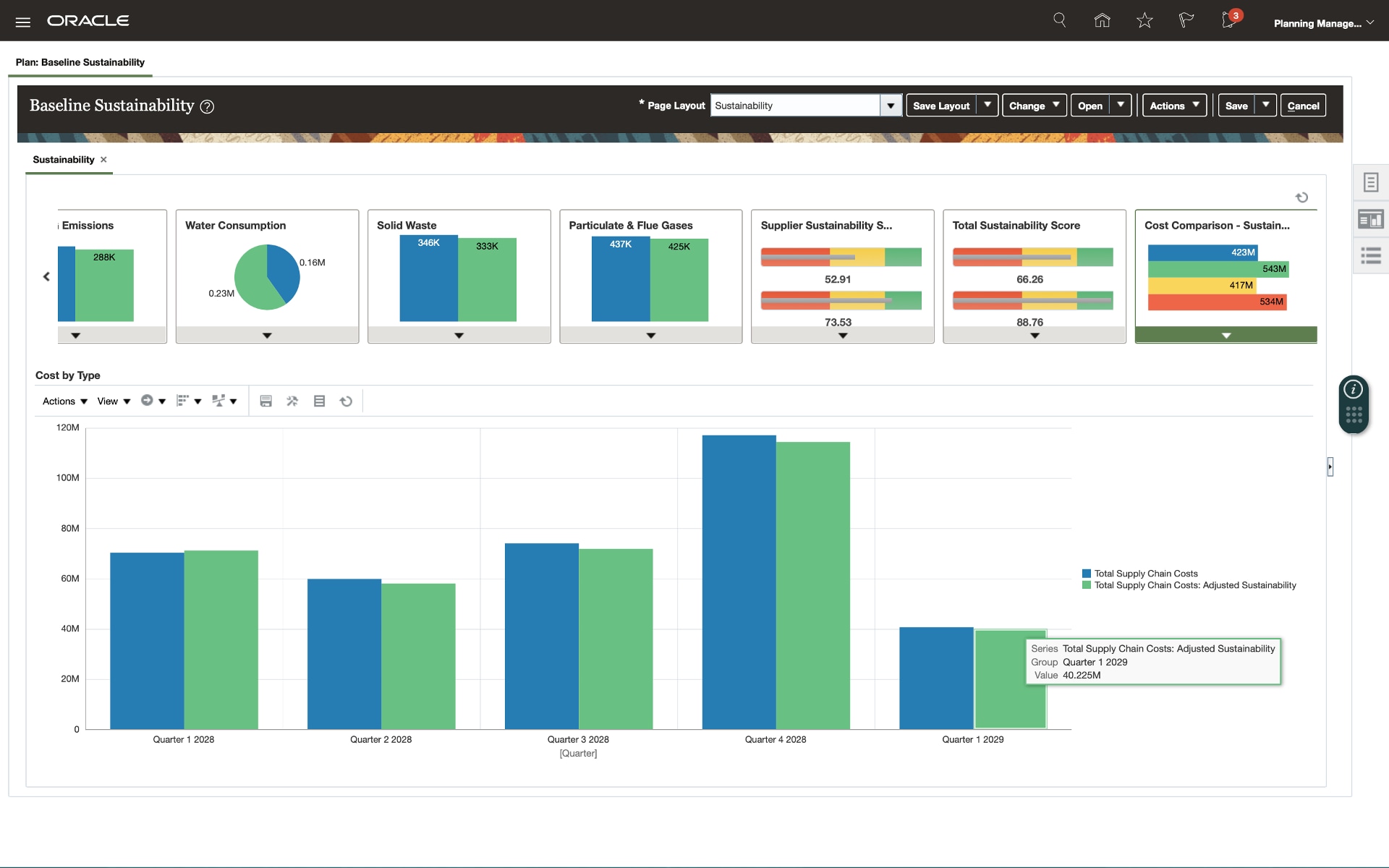Screen dimensions: 1389x868
Task: Expand the collapsed right side panel
Action: click(x=1330, y=467)
